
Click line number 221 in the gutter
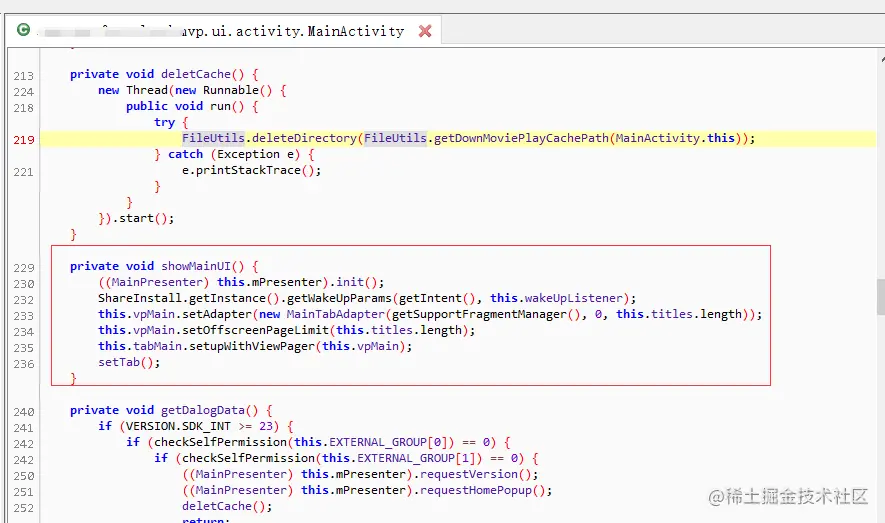24,172
